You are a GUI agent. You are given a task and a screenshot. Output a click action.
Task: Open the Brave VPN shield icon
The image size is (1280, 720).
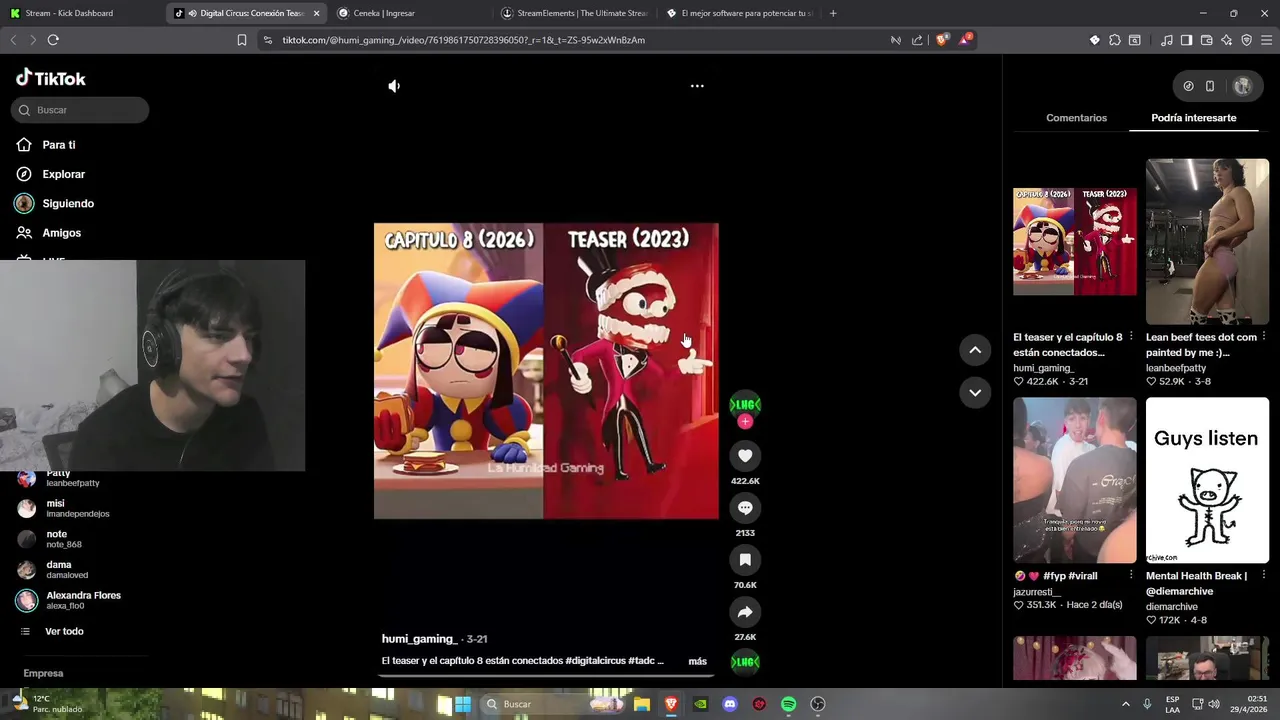(1246, 40)
